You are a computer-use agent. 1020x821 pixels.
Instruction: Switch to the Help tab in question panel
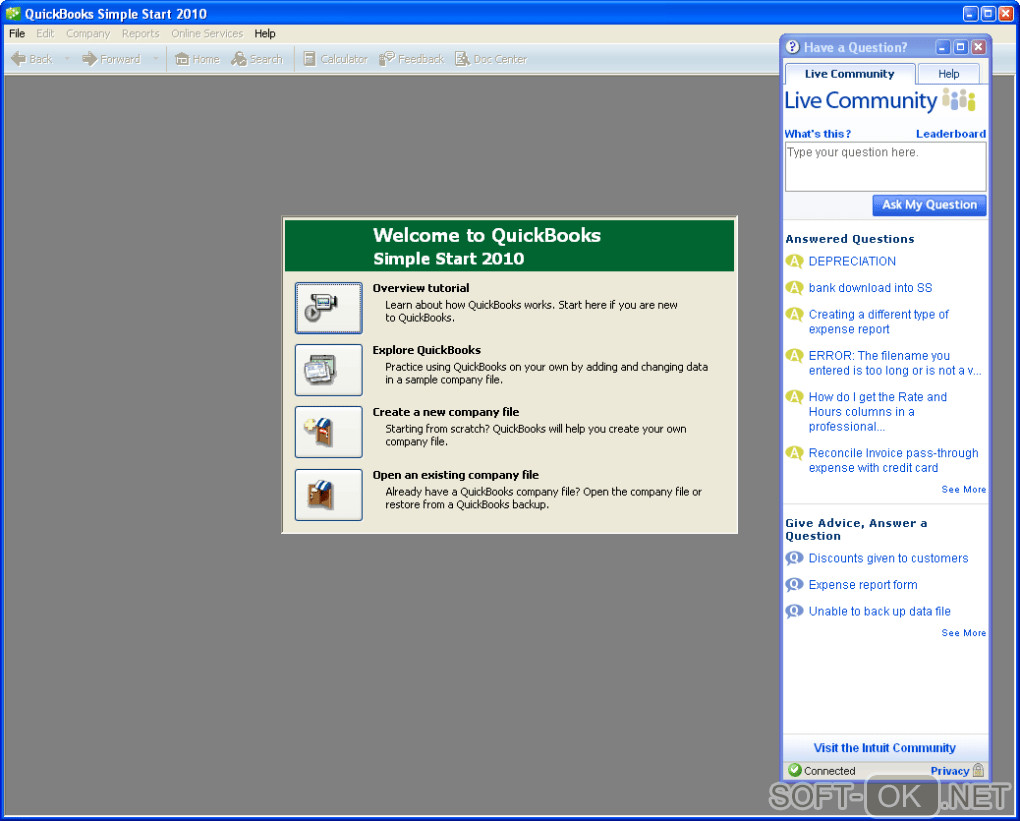point(948,74)
